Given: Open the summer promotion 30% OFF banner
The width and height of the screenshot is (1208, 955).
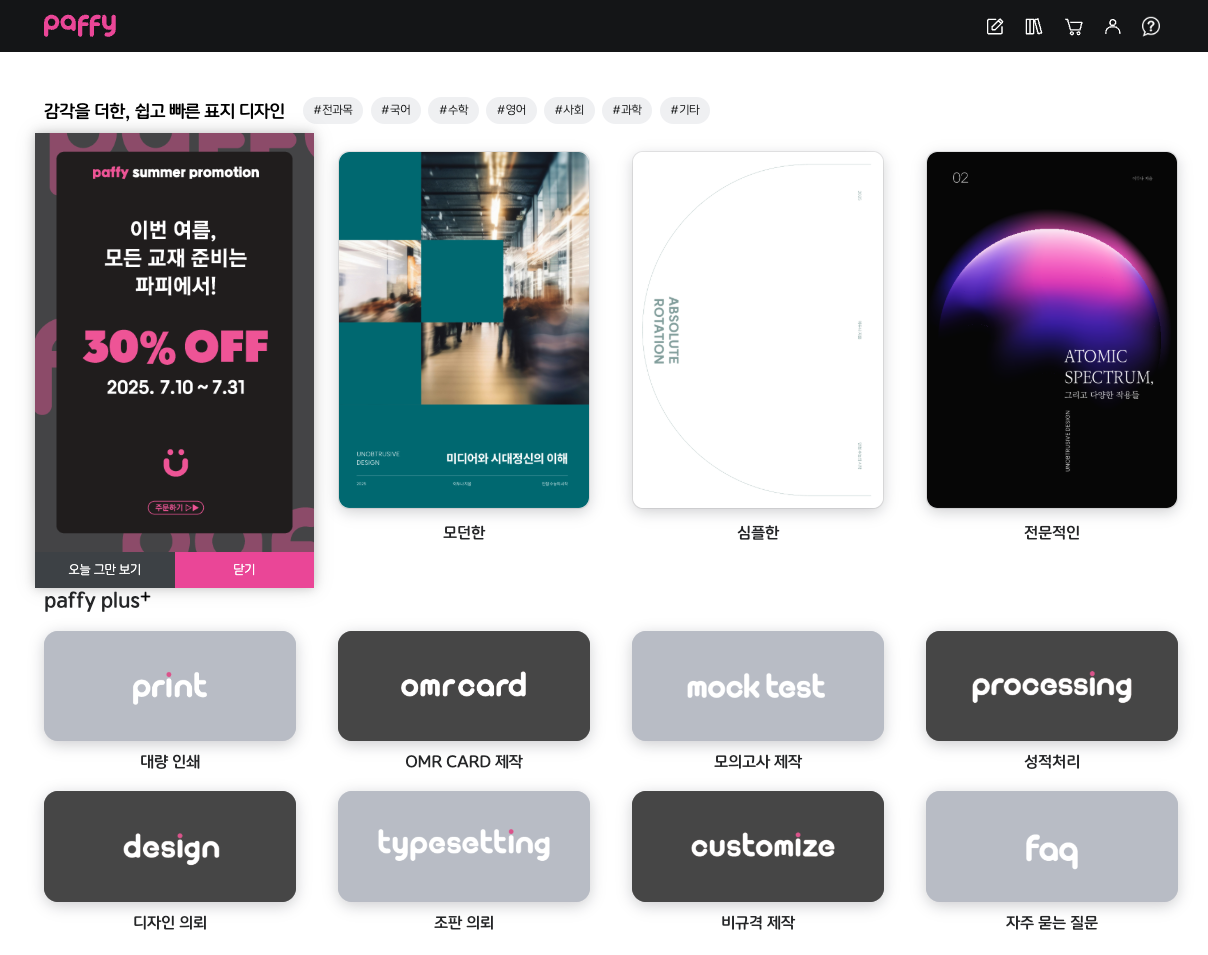Looking at the screenshot, I should pos(175,342).
